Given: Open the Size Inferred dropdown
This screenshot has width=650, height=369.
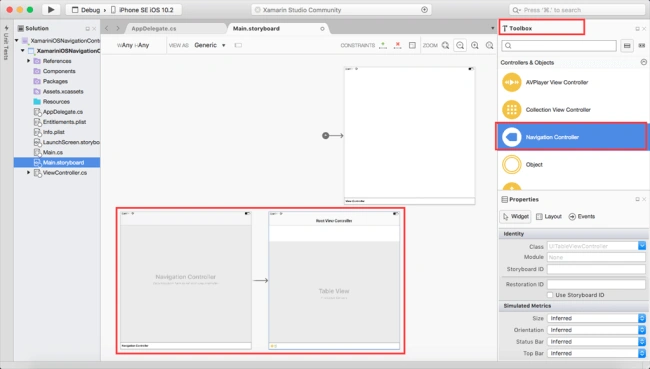Looking at the screenshot, I should click(x=597, y=318).
